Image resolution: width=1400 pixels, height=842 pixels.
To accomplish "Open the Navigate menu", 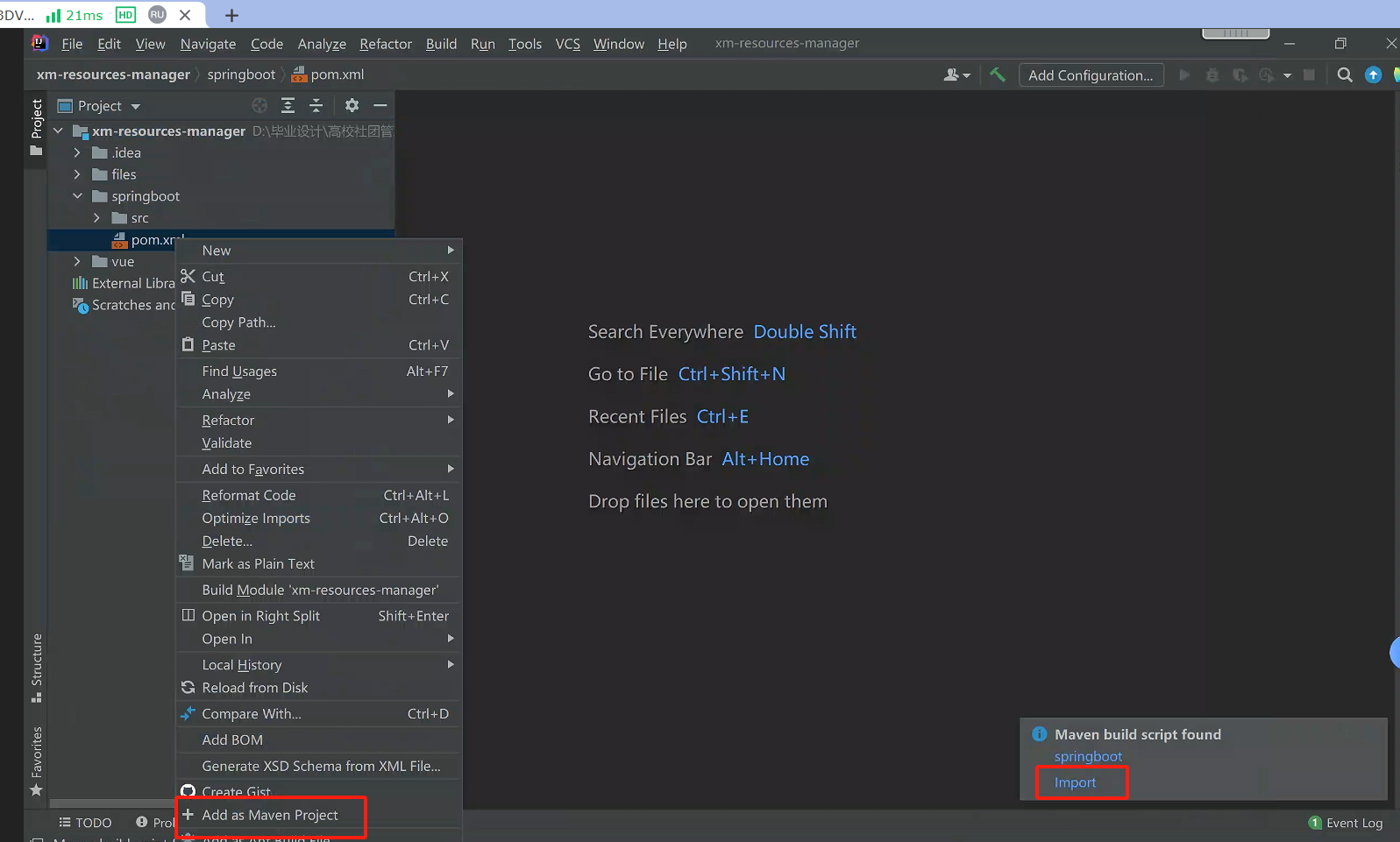I will click(208, 44).
